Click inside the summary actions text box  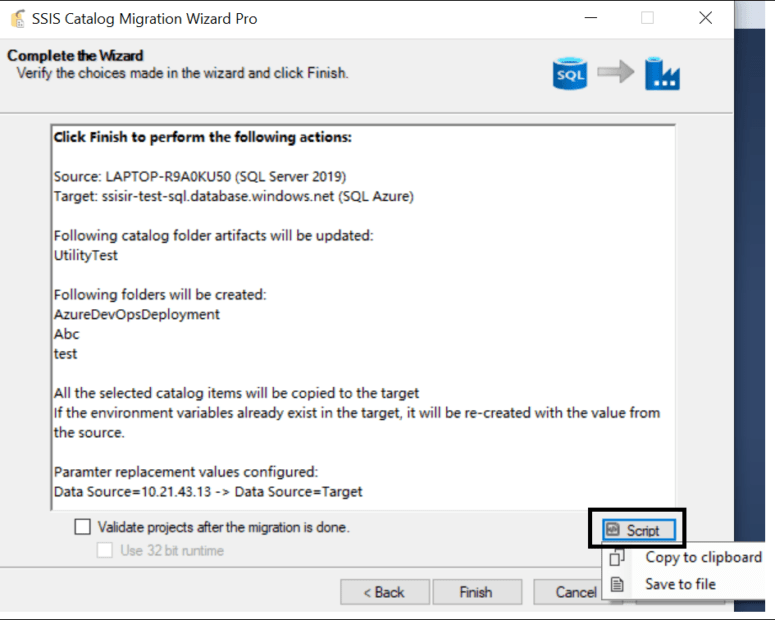click(363, 317)
